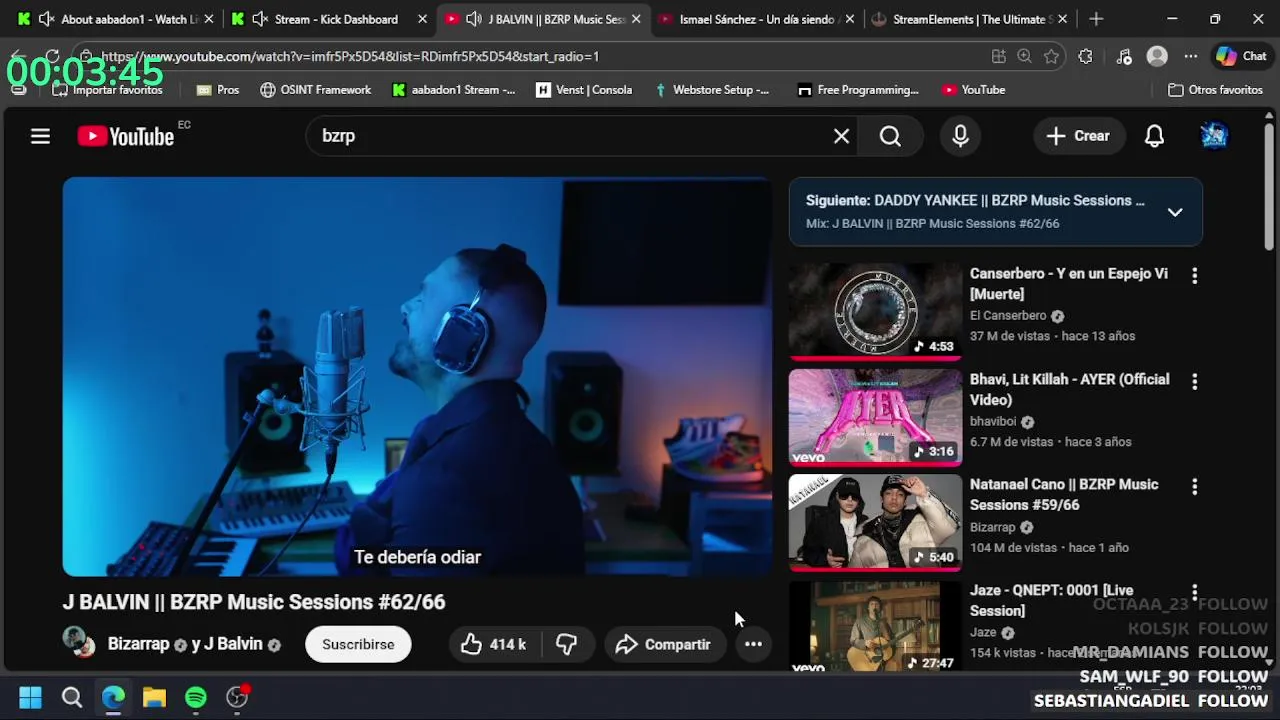The height and width of the screenshot is (720, 1280).
Task: Open the Venst | Consola bookmark
Action: coord(584,90)
